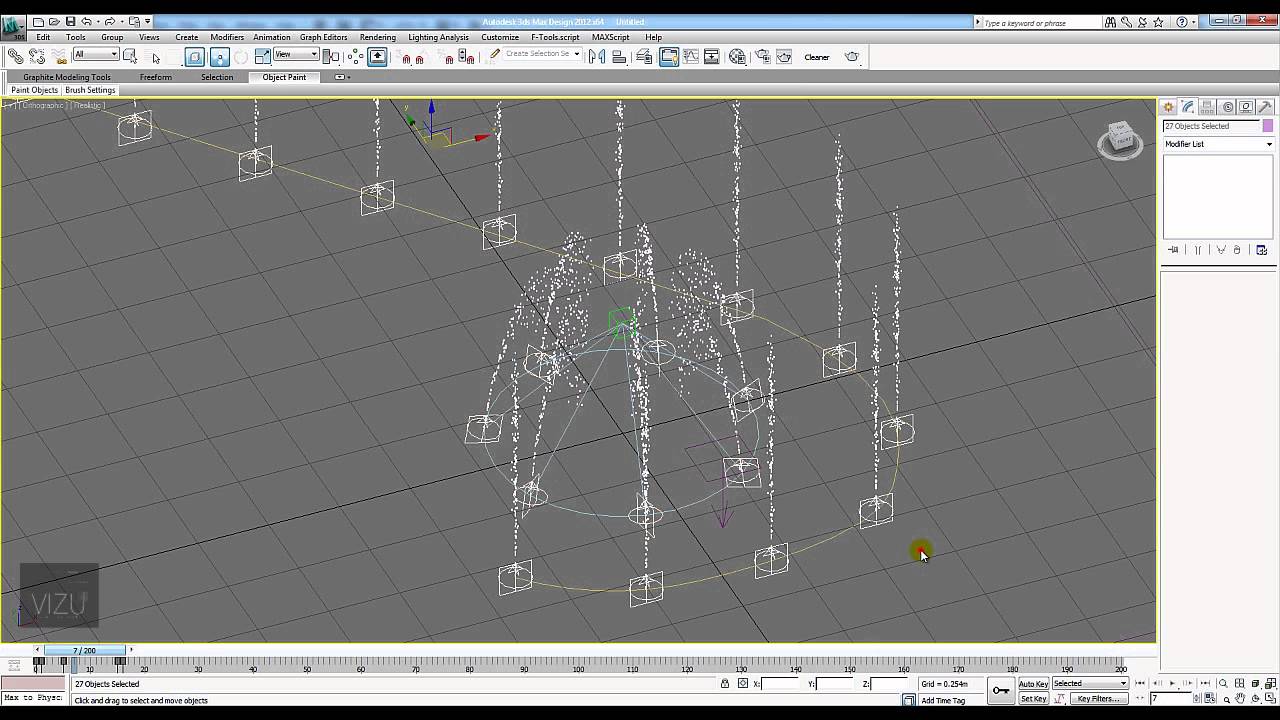Open the Curve Editor icon
Screen dimensions: 1280x720
(690, 57)
